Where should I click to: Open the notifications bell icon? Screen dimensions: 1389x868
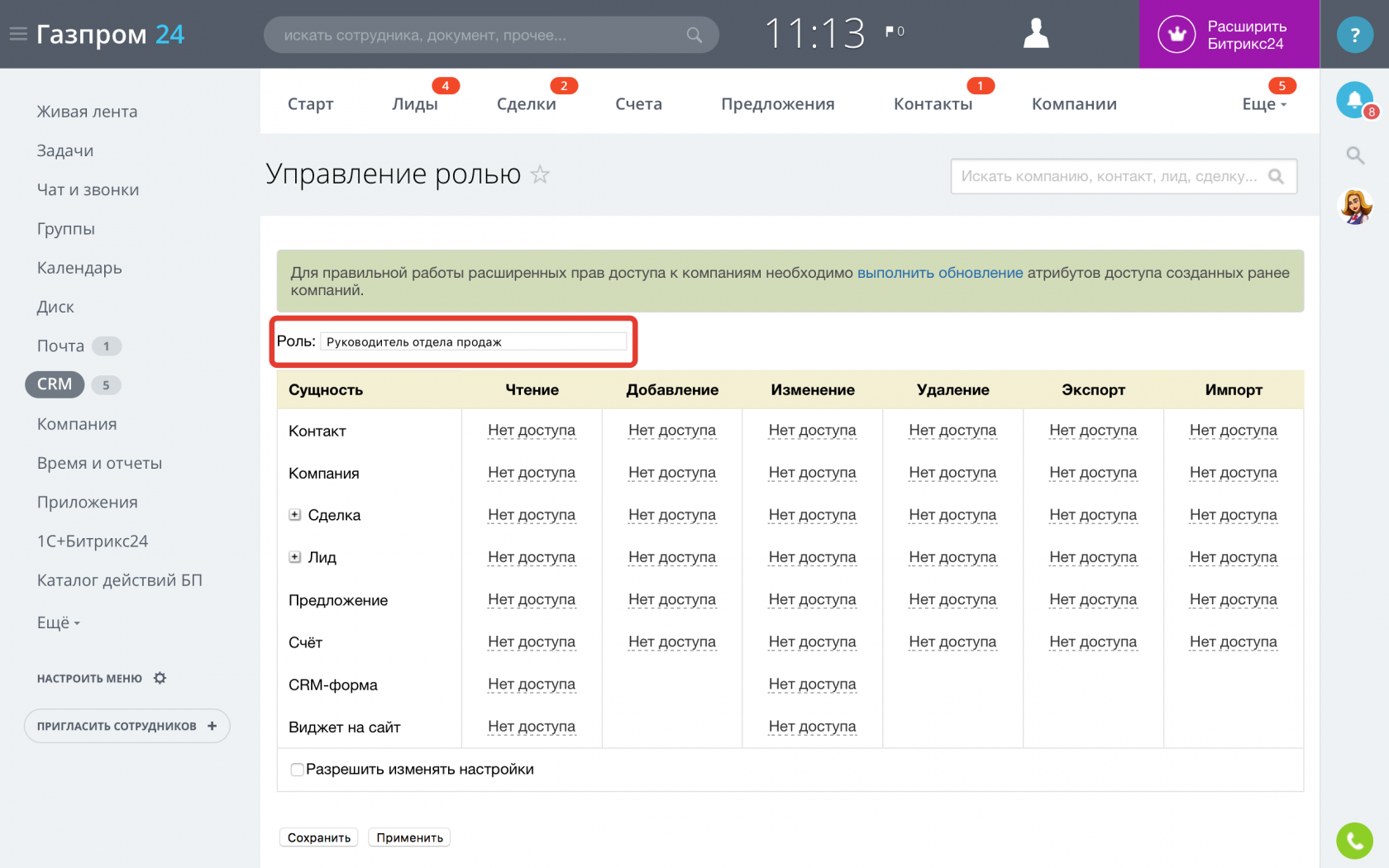tap(1354, 100)
